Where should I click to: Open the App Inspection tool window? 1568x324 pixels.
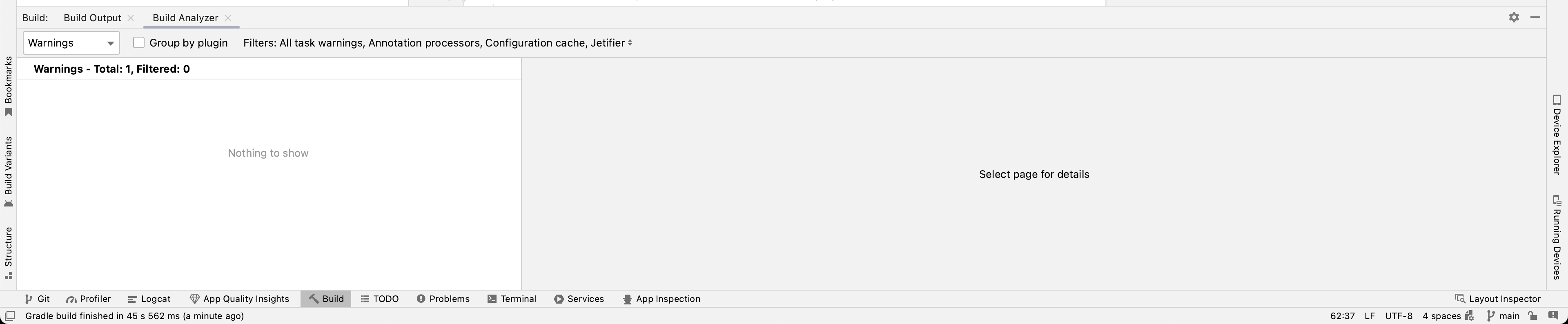point(661,299)
